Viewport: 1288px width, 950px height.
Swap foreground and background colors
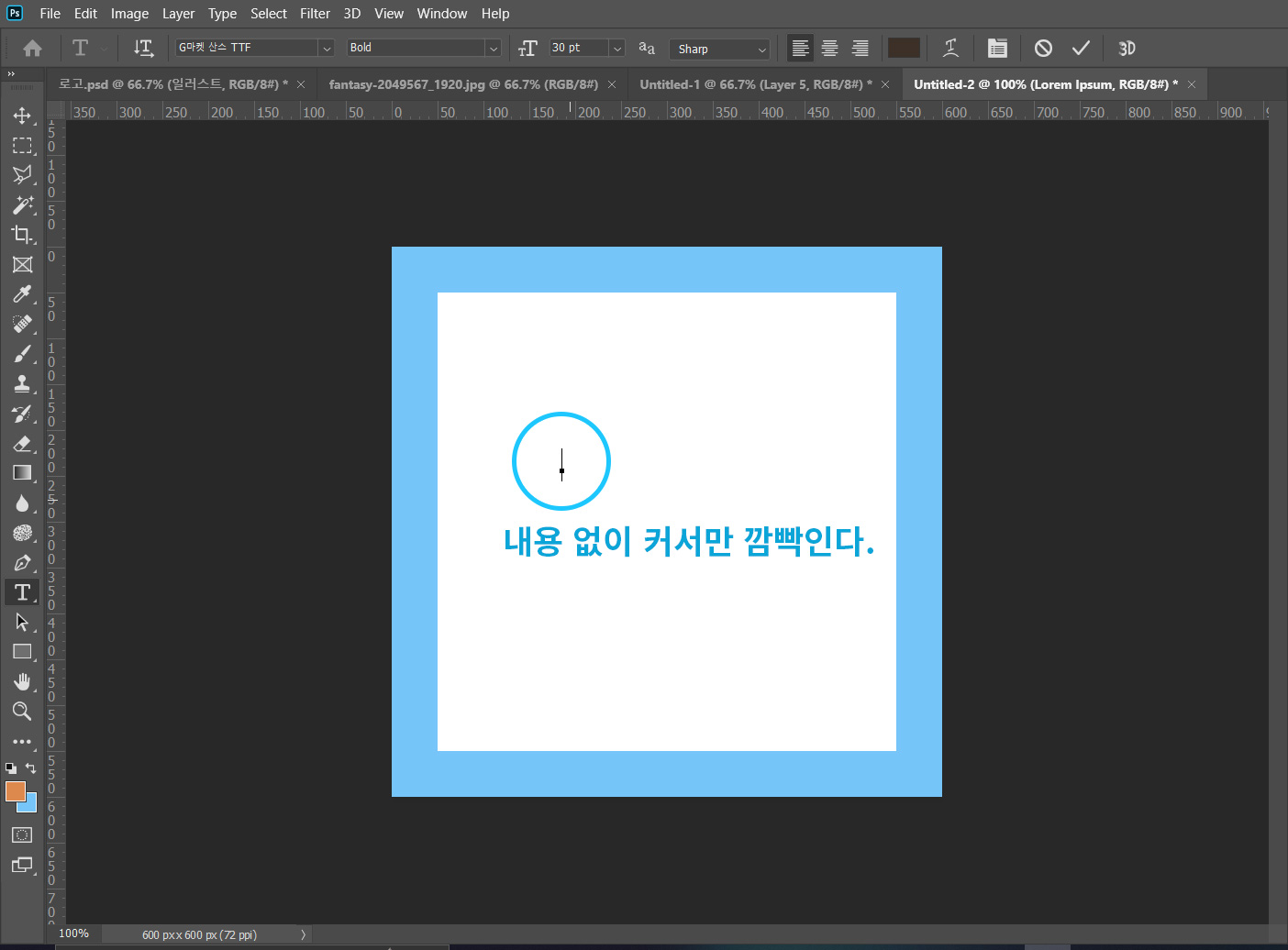point(31,768)
